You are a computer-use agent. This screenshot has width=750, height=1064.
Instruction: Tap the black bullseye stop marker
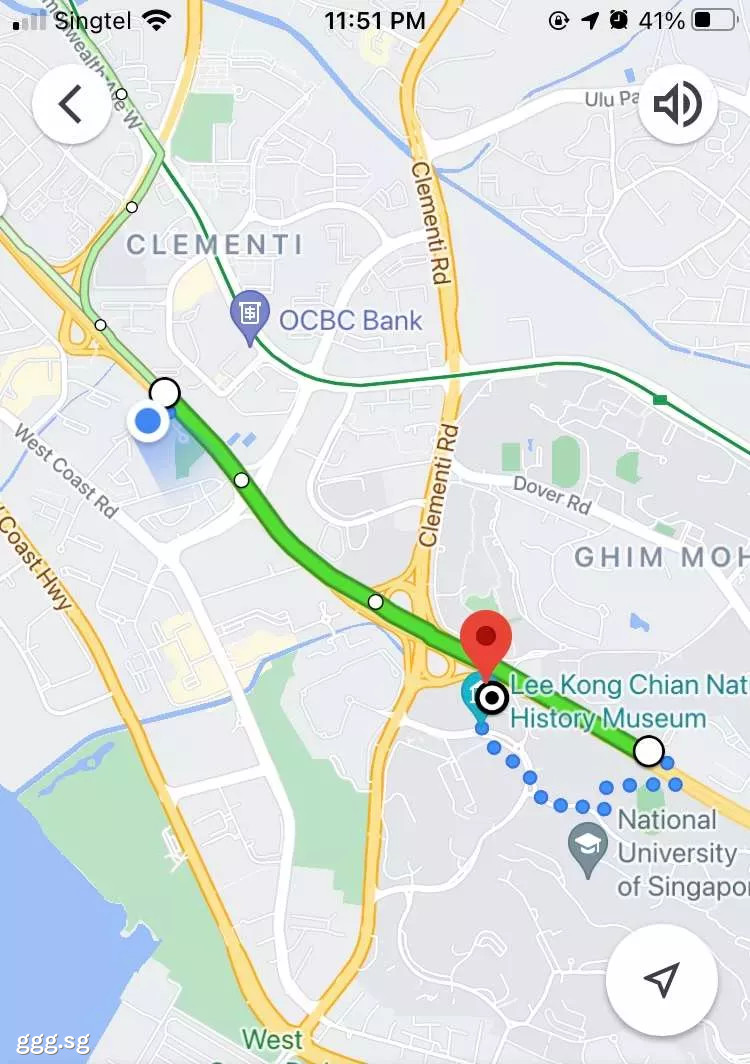pos(492,698)
